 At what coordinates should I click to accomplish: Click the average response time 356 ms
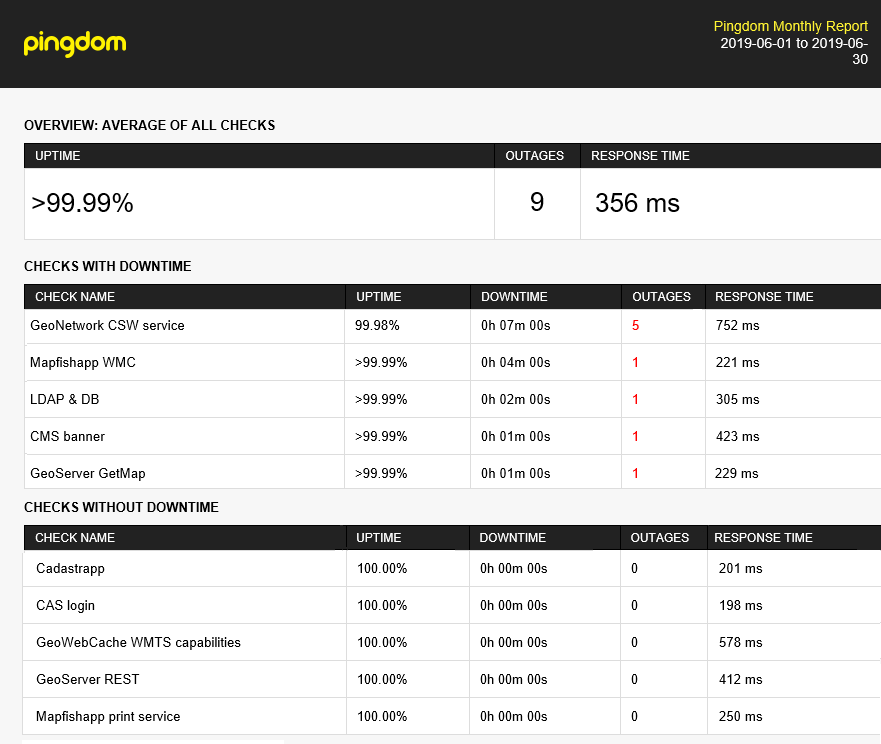point(637,203)
